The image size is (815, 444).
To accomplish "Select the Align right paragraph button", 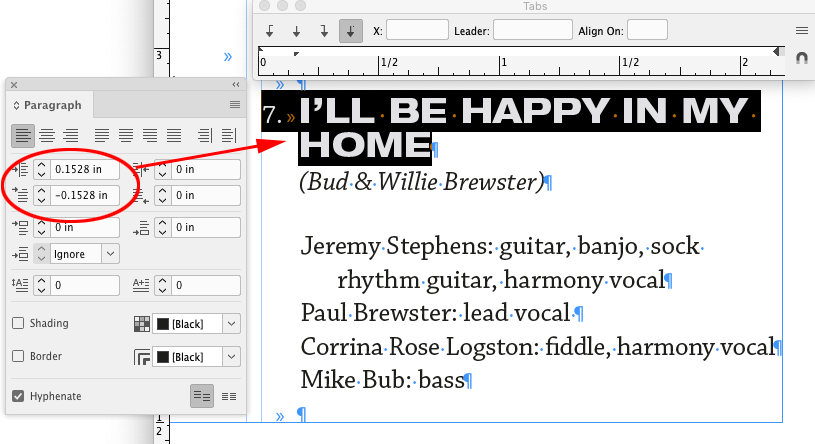I will (71, 136).
